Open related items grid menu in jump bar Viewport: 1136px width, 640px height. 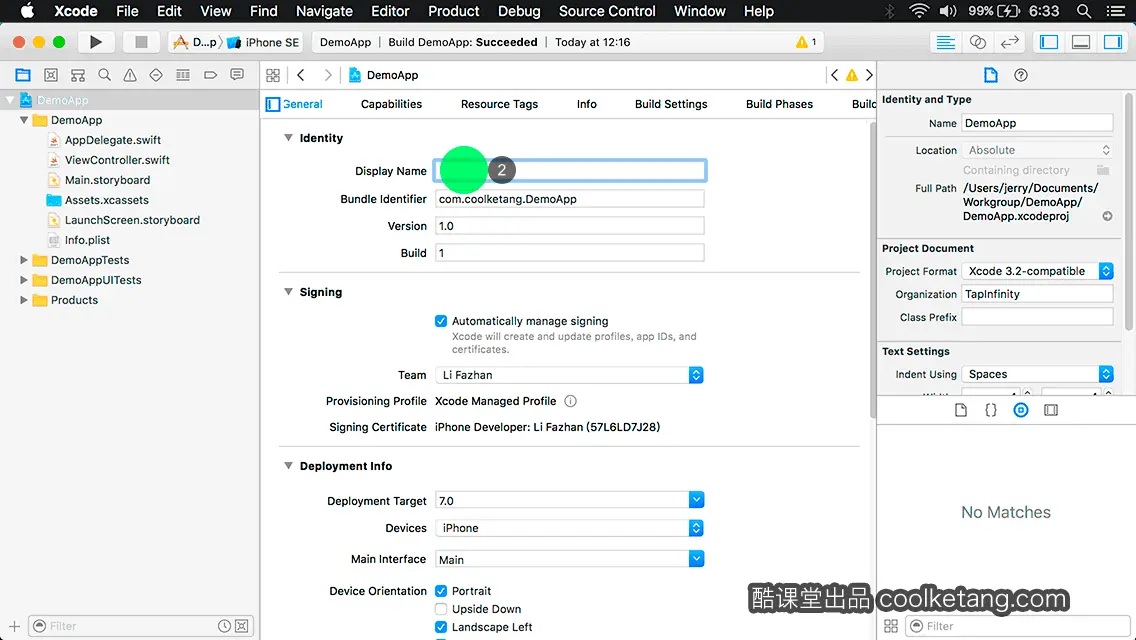[x=273, y=75]
